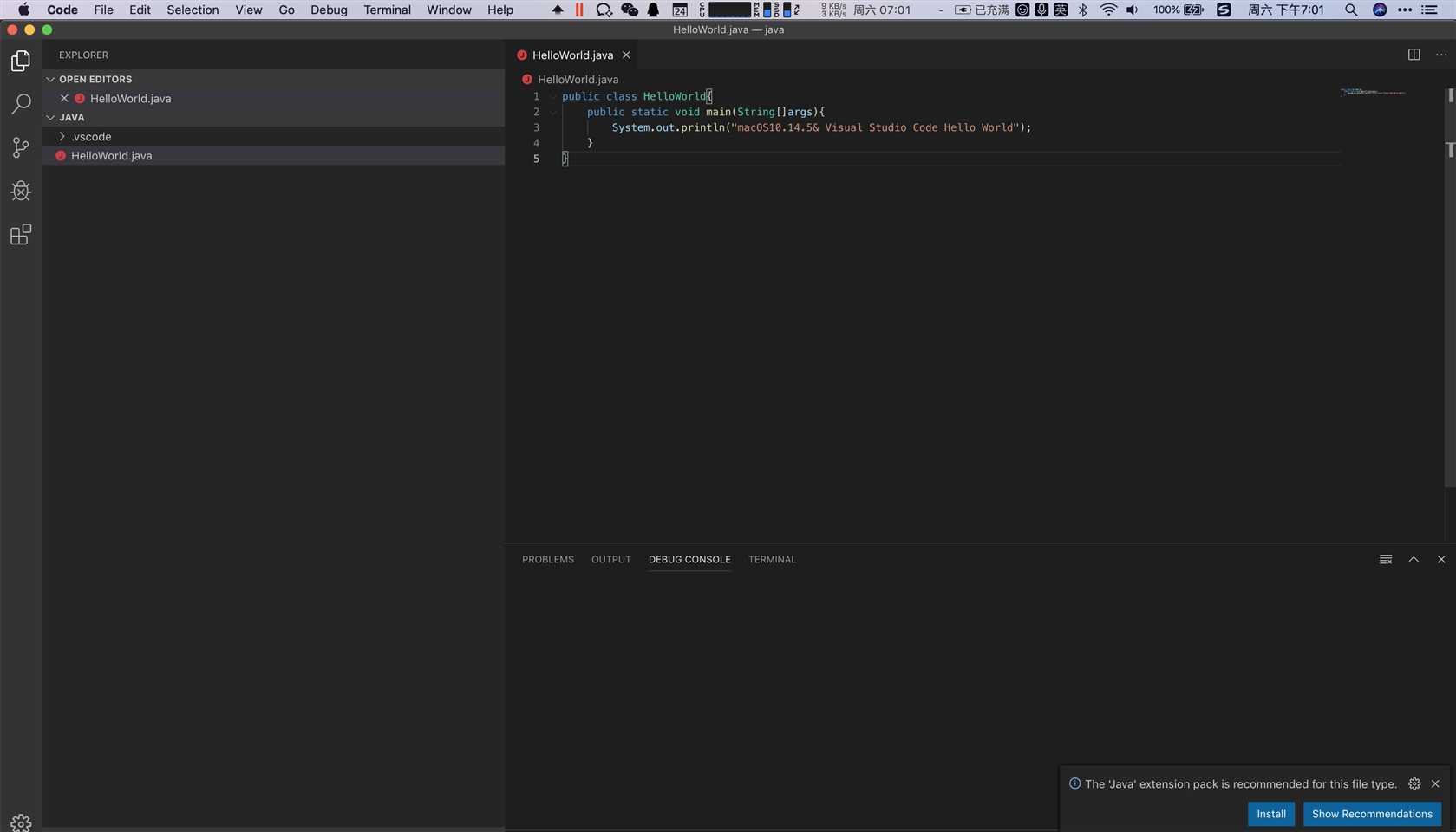Open the Debug menu
This screenshot has height=832, width=1456.
[329, 10]
